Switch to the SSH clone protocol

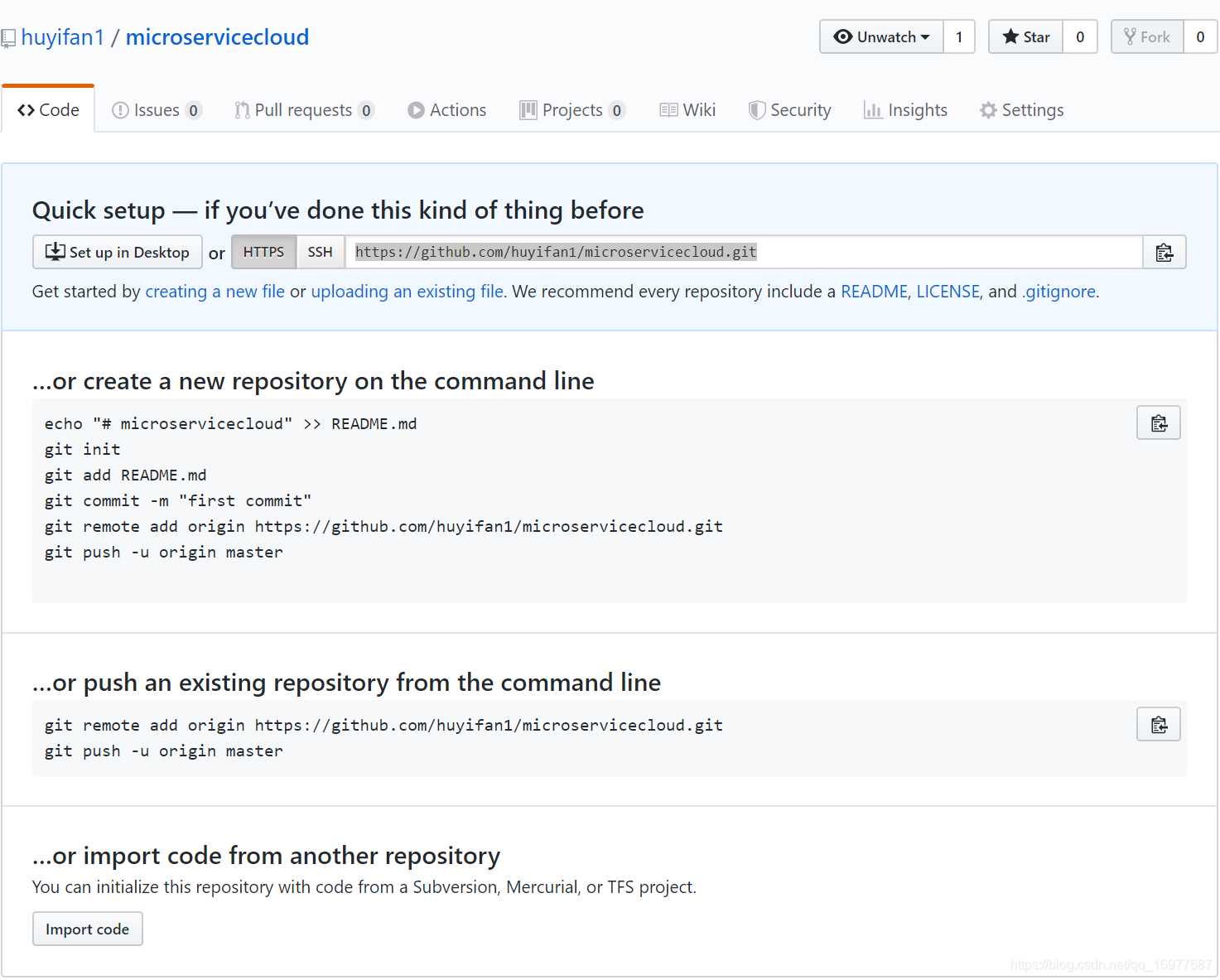[x=320, y=252]
